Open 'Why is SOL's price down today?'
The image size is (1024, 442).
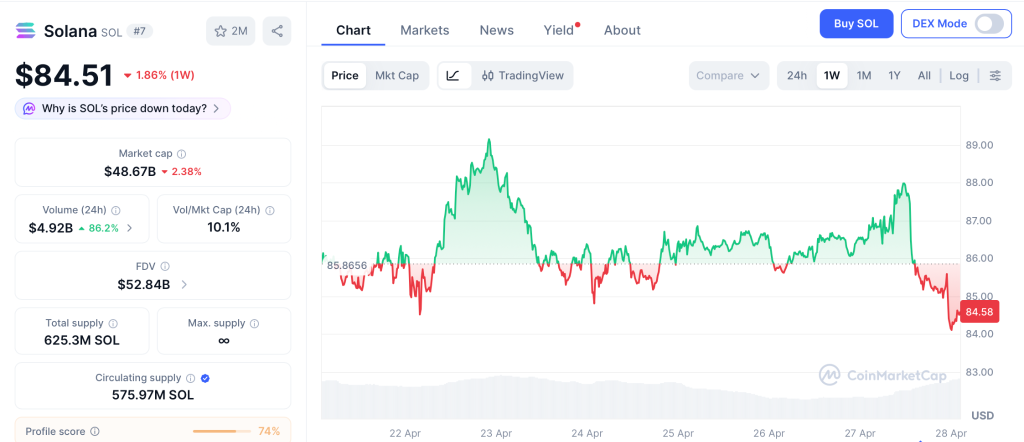[123, 108]
